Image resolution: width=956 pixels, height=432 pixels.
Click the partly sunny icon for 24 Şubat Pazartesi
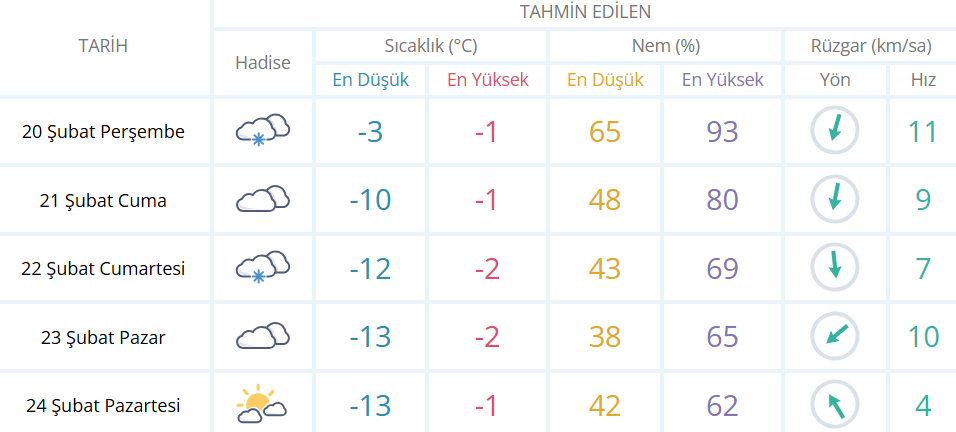(x=263, y=405)
